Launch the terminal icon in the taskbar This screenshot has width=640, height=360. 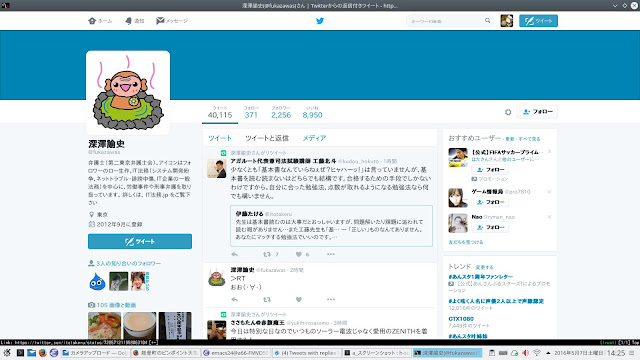(x=20, y=353)
